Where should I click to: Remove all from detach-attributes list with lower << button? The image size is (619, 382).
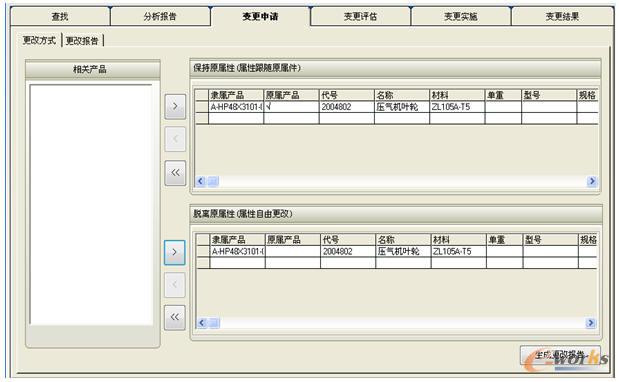tap(174, 317)
